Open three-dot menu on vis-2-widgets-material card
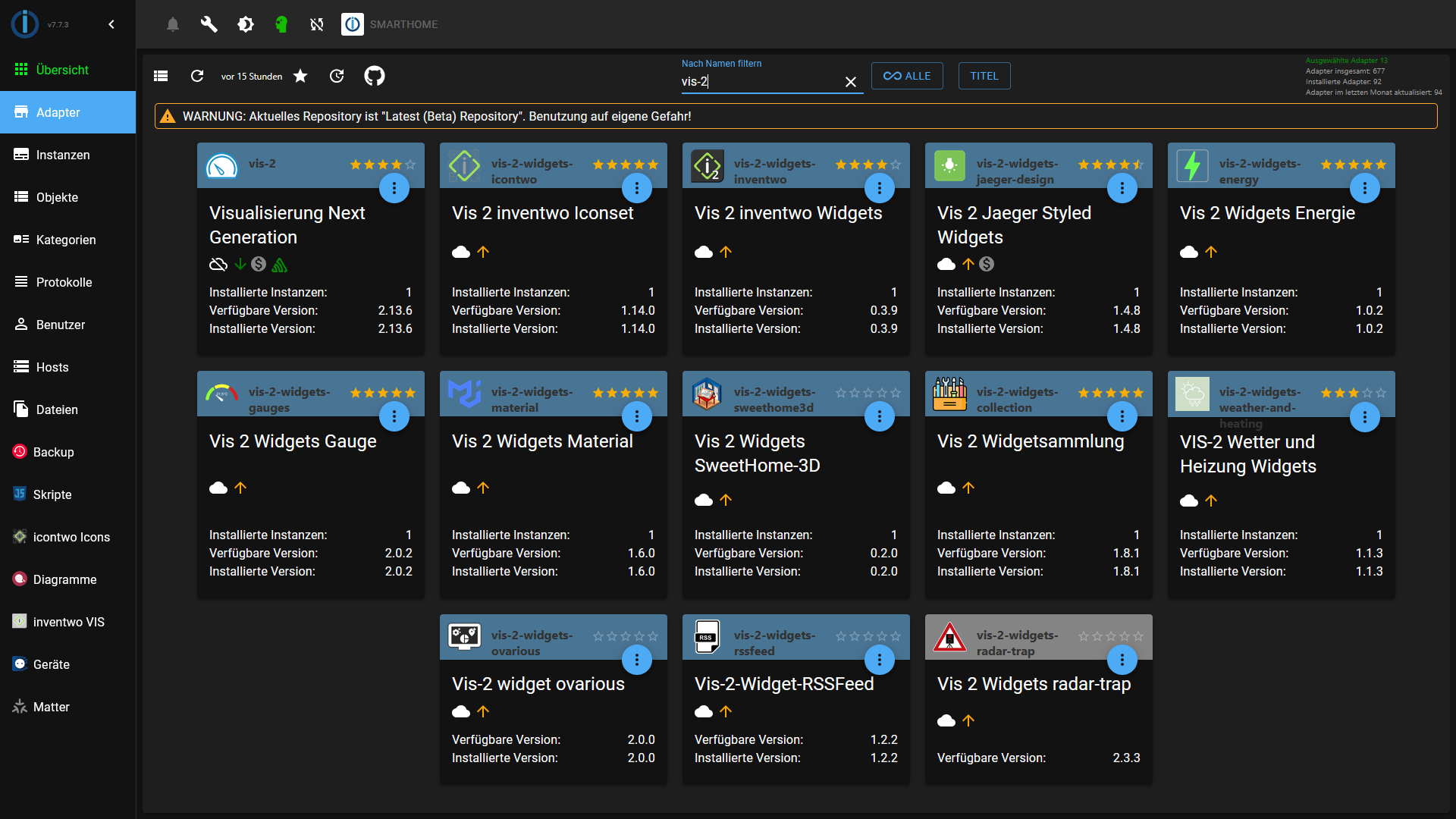1456x819 pixels. coord(637,416)
